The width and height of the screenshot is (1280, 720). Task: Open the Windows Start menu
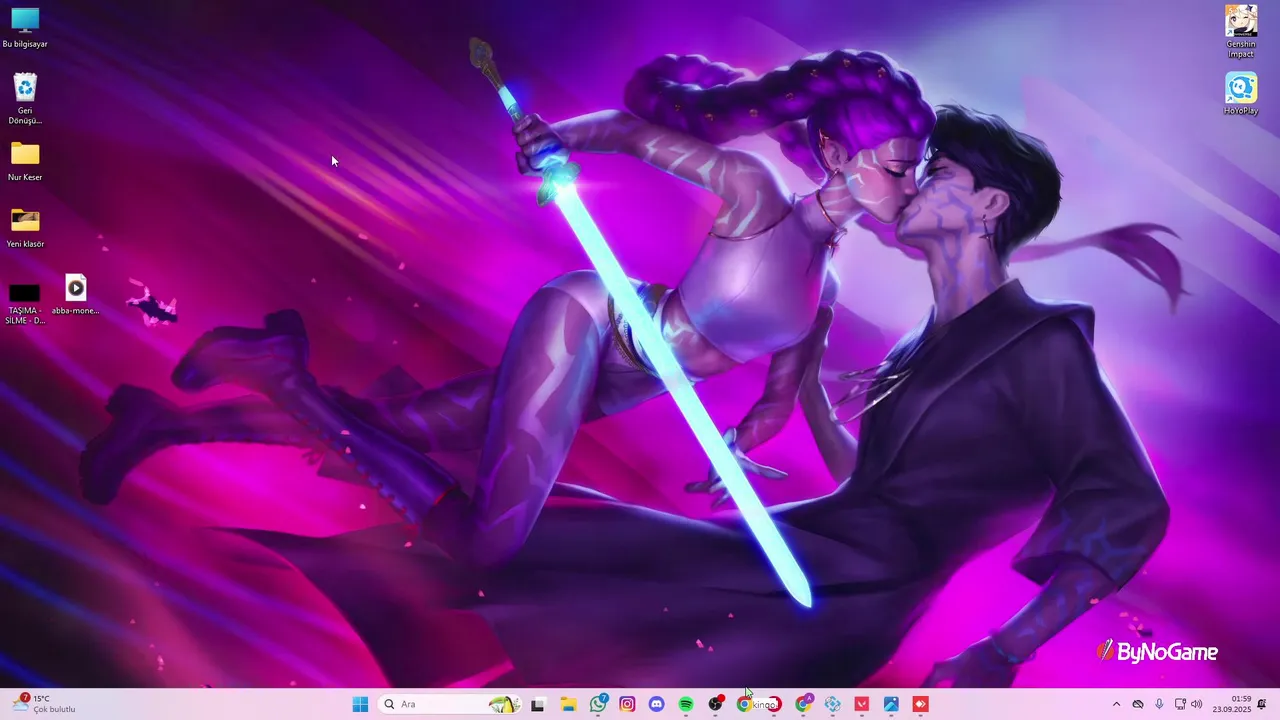pos(360,704)
